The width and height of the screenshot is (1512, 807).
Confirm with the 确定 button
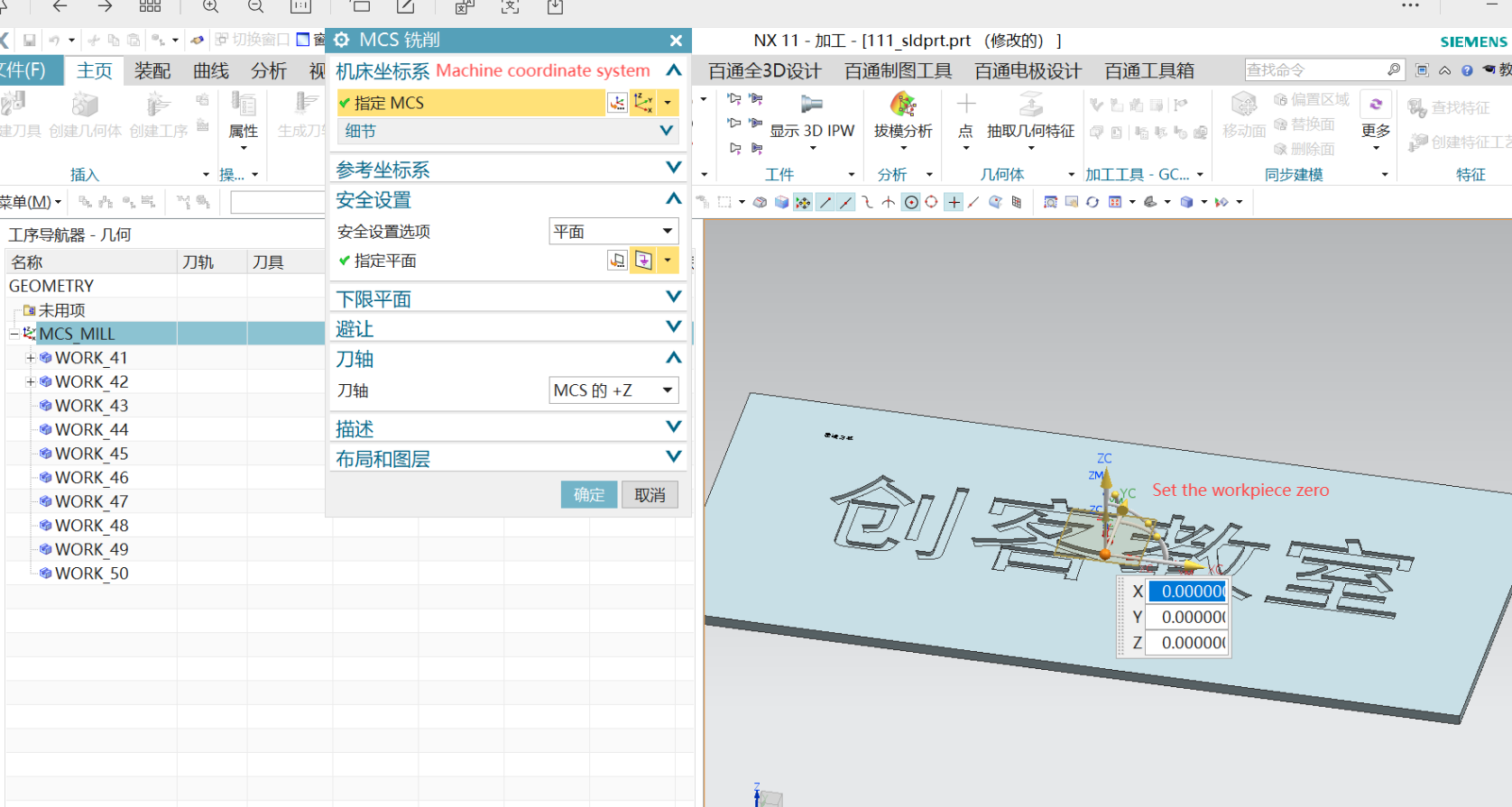tap(589, 494)
